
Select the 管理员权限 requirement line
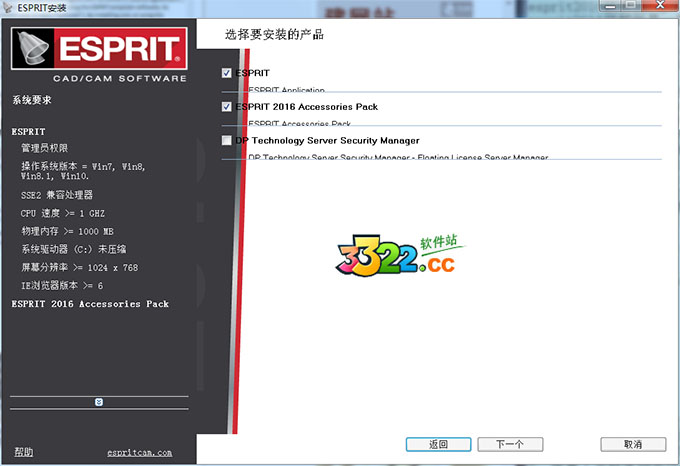click(45, 148)
